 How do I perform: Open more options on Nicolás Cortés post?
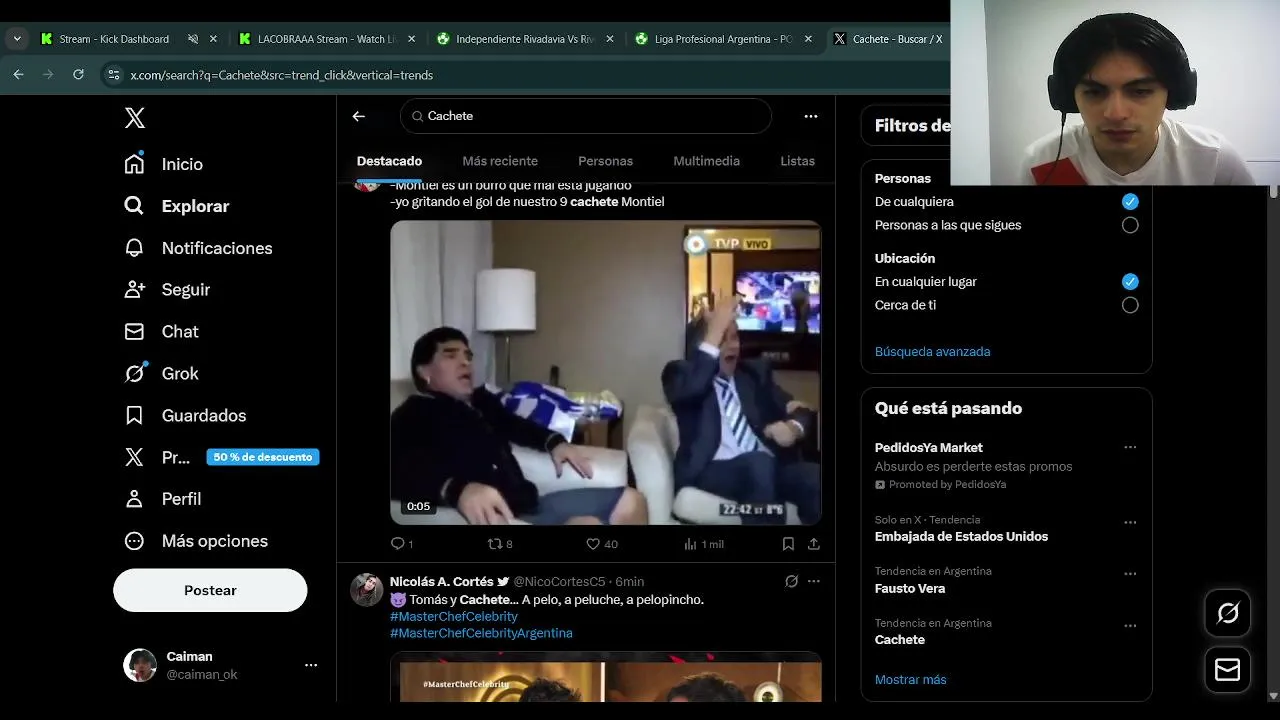coord(814,581)
